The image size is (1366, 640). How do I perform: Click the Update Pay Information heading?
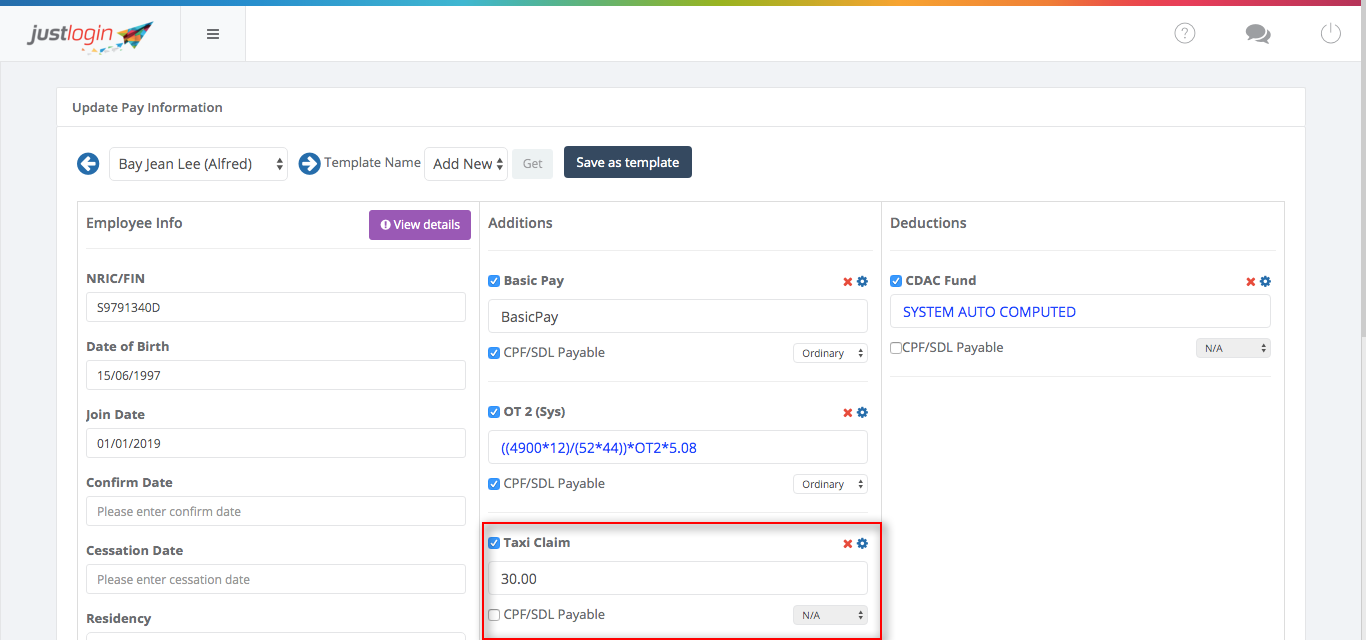(147, 108)
